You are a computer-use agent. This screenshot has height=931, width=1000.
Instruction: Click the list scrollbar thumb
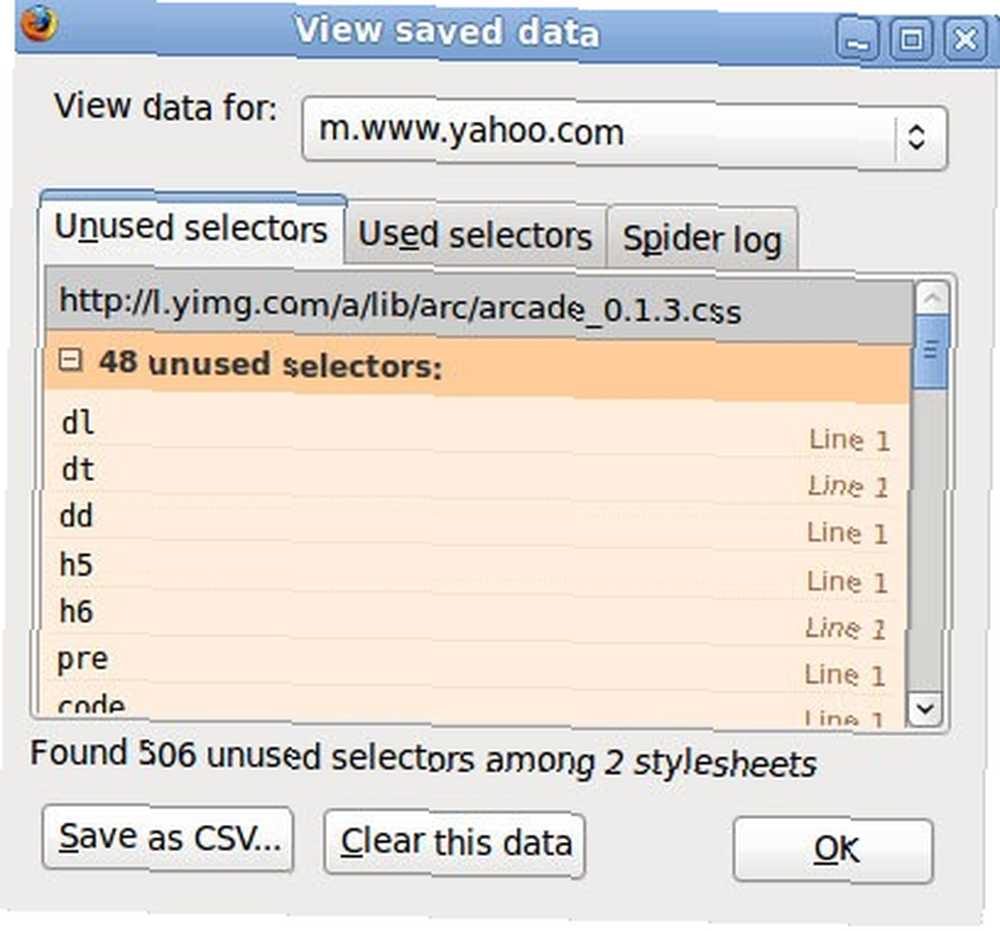(x=930, y=351)
